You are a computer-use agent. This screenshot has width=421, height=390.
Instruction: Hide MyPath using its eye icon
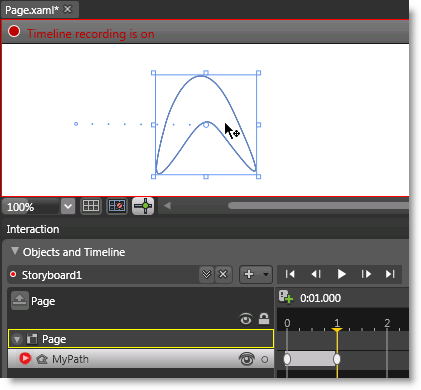[247, 359]
